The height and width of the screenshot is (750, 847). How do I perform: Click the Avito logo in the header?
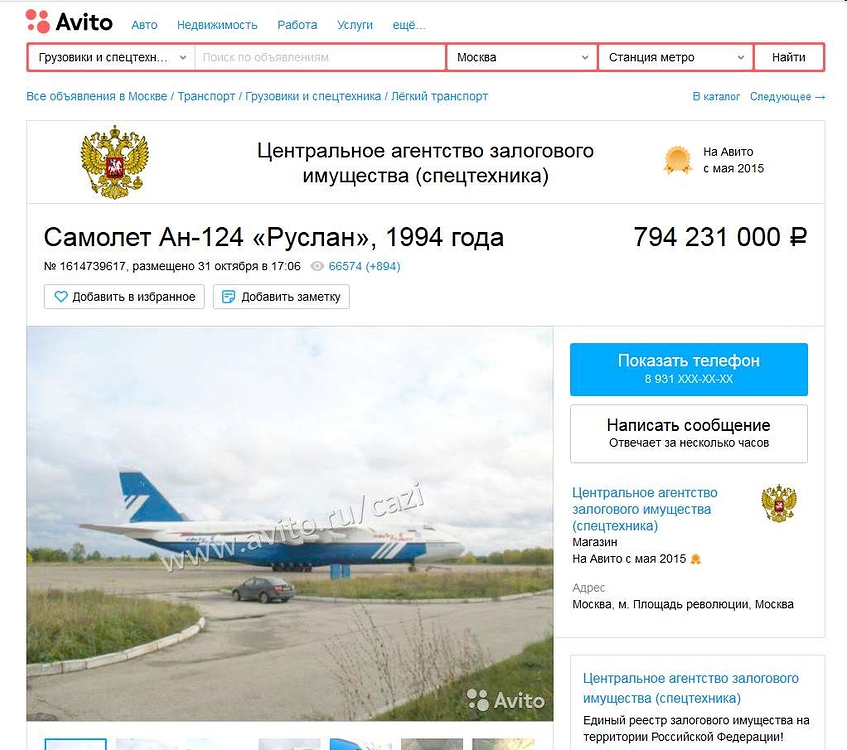coord(69,22)
